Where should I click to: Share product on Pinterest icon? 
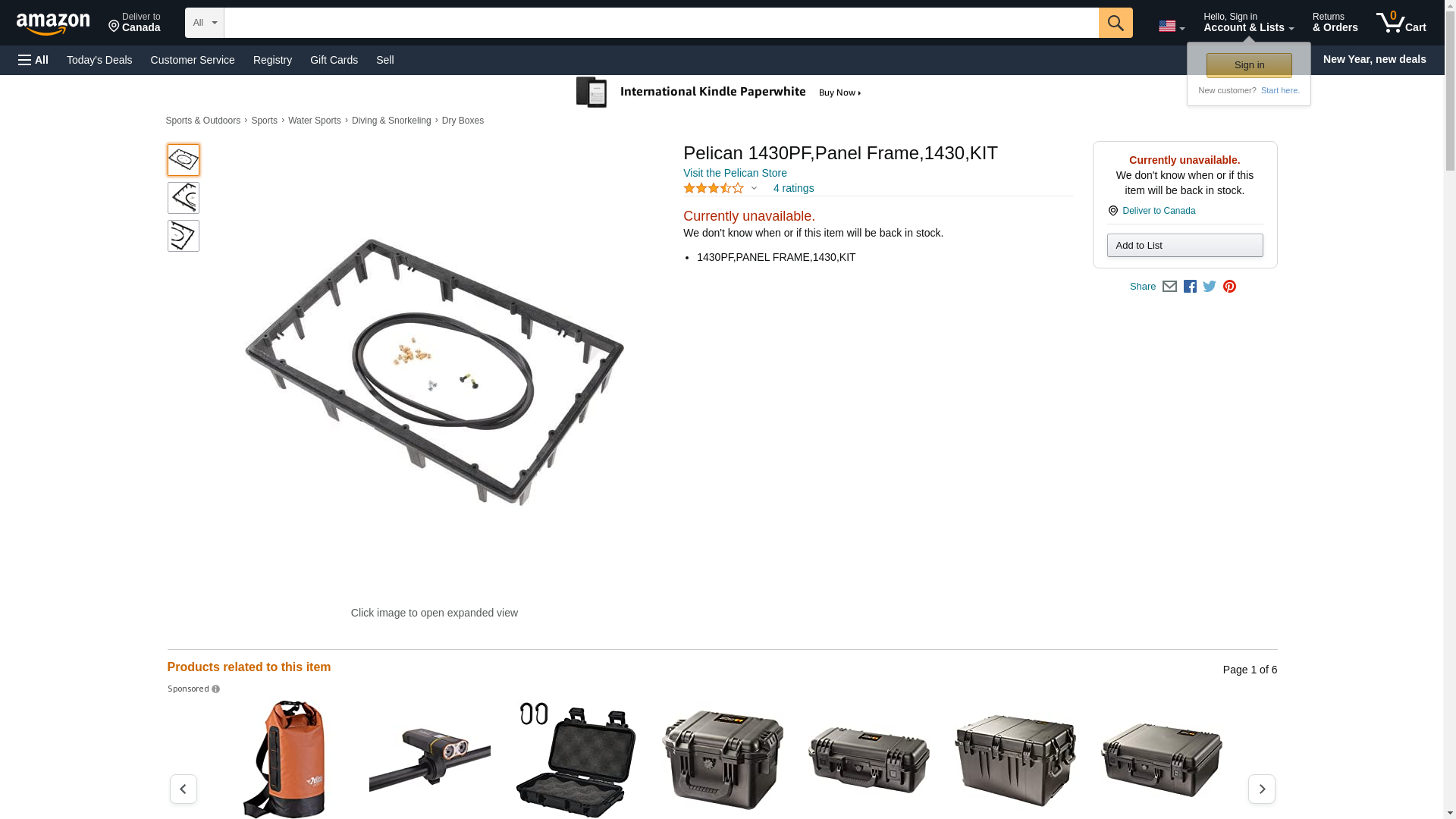click(1229, 287)
